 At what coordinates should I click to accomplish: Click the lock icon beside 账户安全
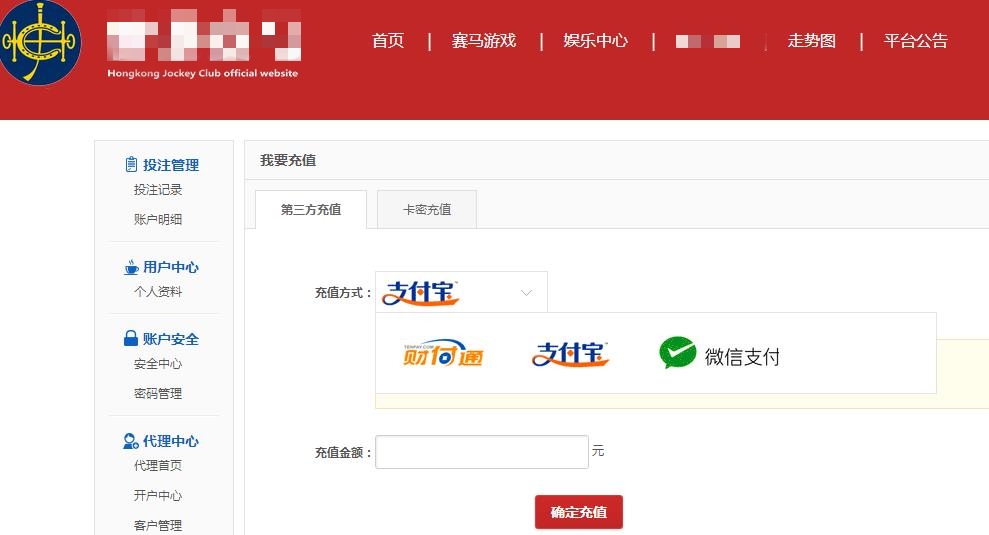coord(131,339)
